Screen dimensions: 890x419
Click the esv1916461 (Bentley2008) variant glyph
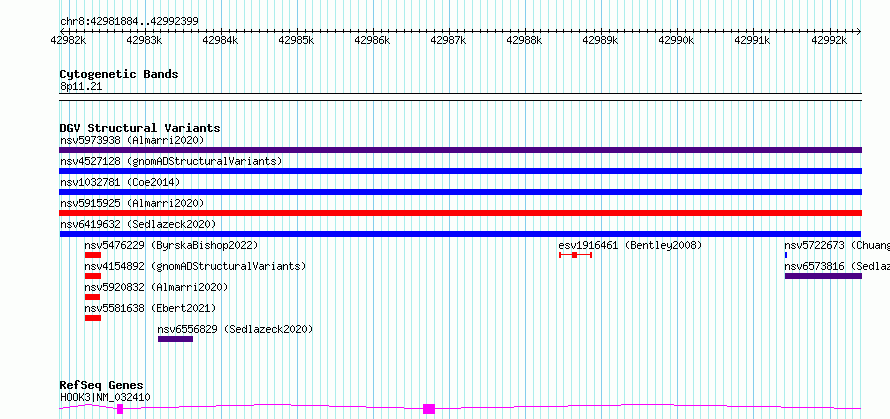[x=576, y=255]
